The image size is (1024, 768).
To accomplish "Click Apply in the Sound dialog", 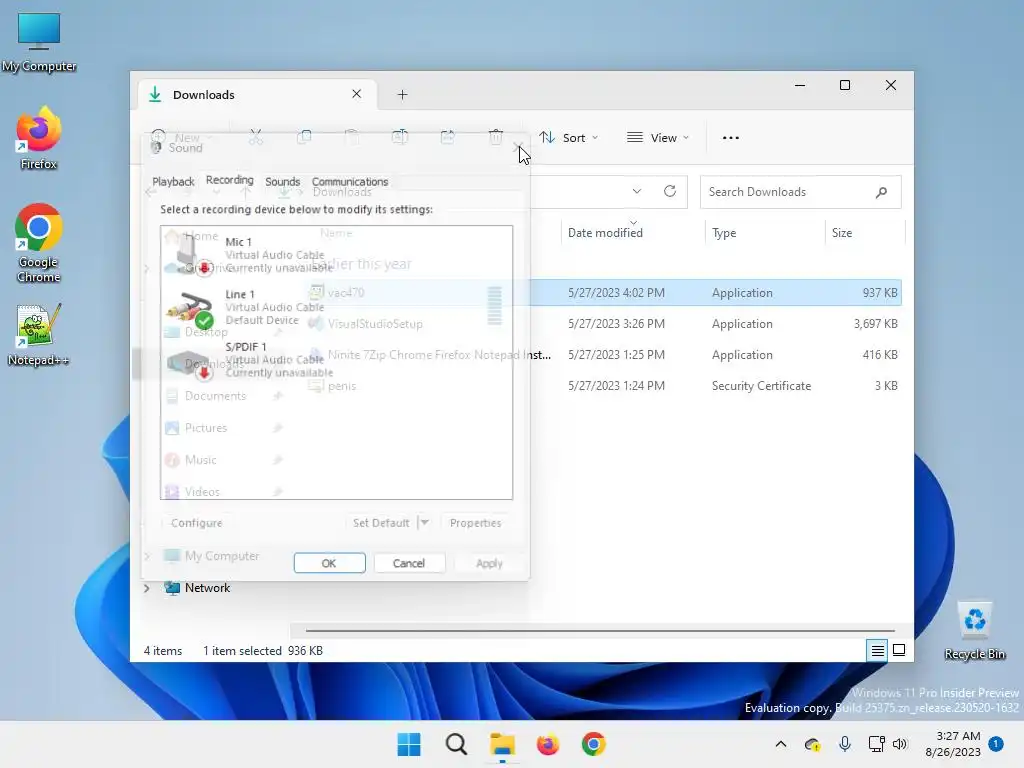I will point(489,563).
